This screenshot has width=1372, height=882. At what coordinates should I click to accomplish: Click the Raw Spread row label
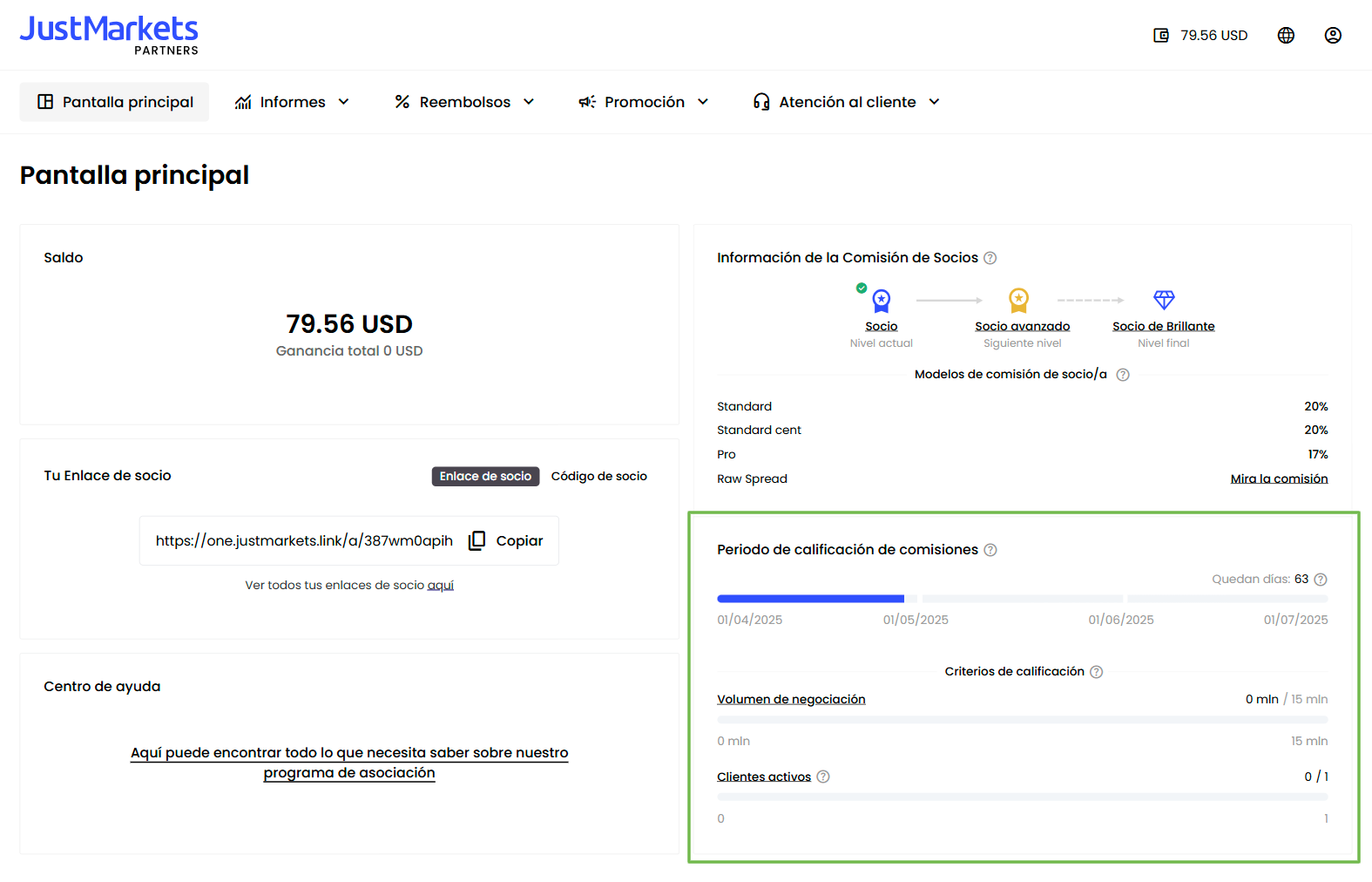coord(752,478)
